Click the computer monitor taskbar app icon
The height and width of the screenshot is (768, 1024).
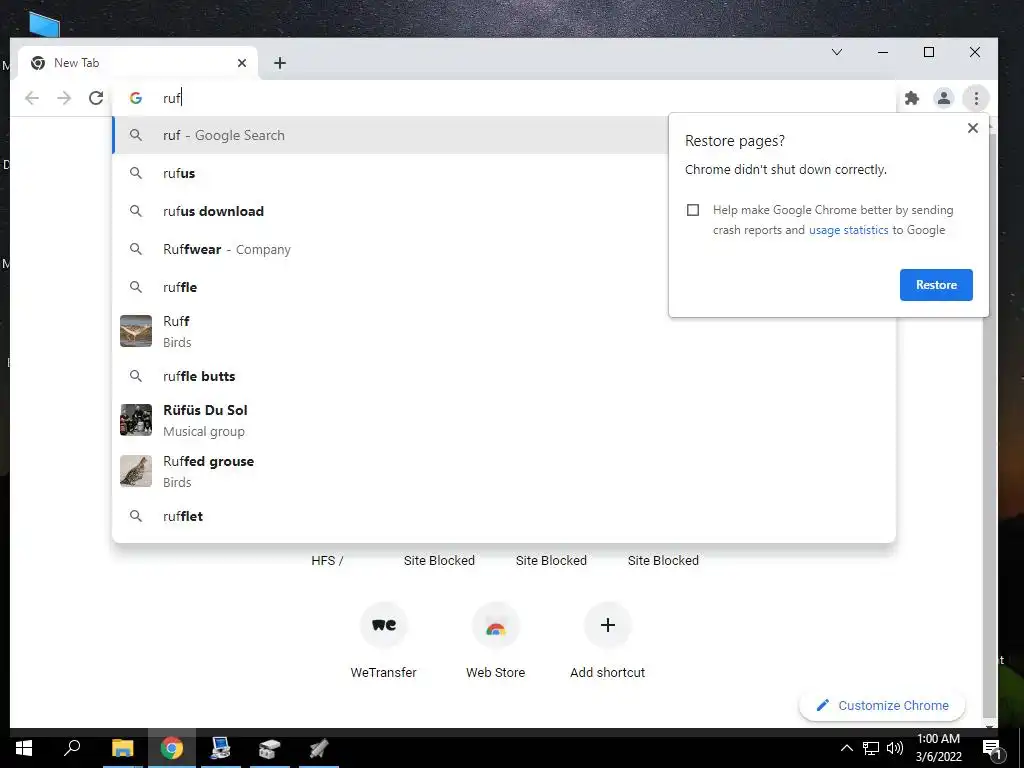tap(221, 748)
